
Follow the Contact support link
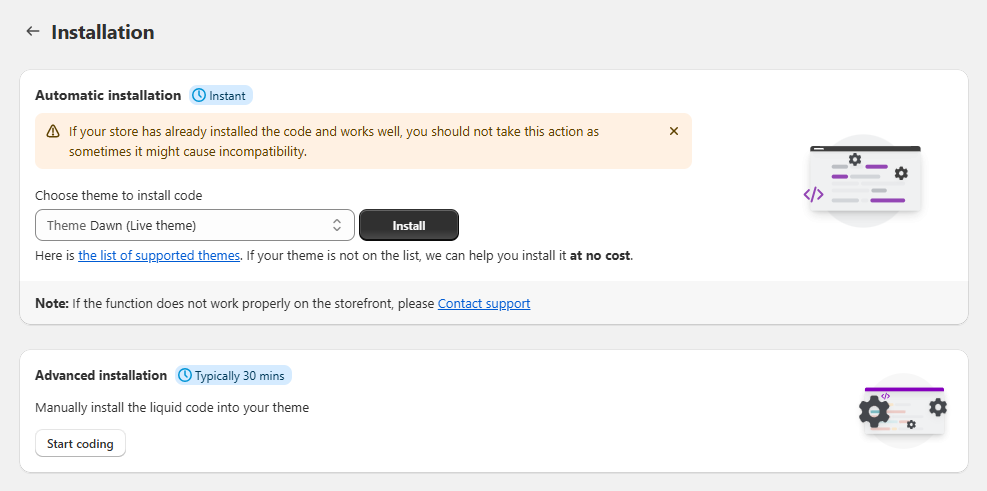pyautogui.click(x=484, y=303)
